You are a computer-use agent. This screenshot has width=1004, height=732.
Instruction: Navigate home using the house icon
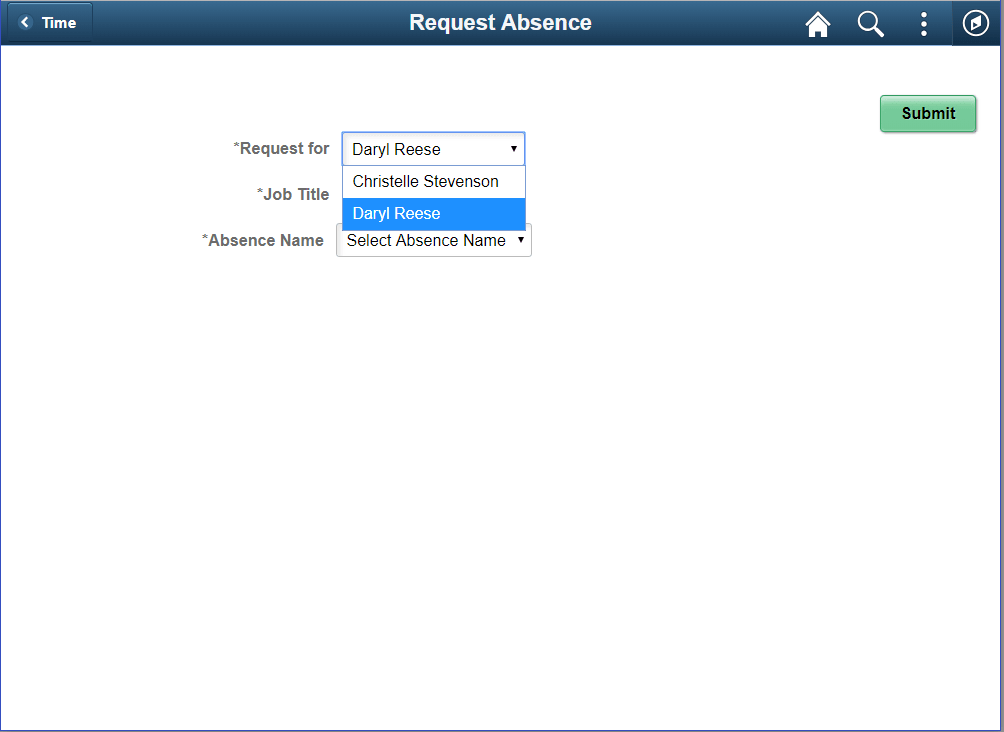[x=818, y=24]
